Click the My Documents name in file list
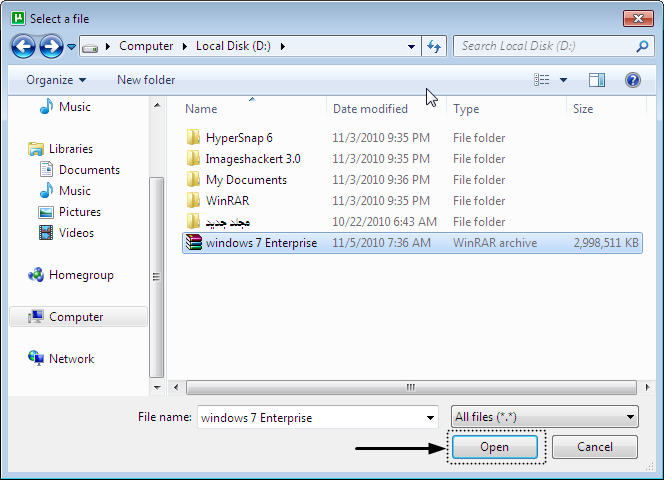 pyautogui.click(x=246, y=180)
